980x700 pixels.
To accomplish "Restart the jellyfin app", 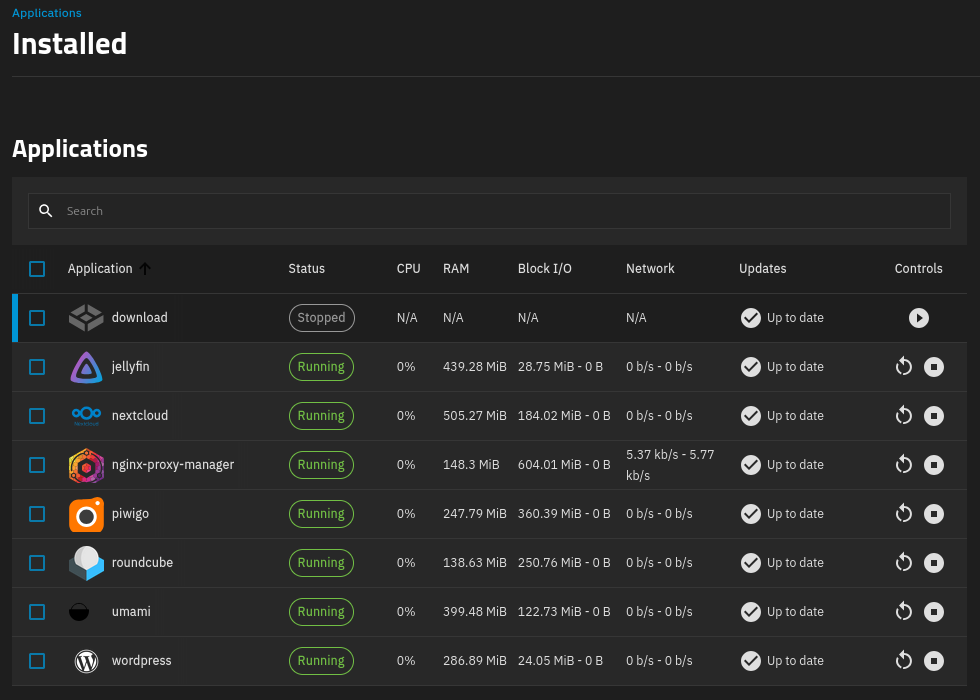I will tap(903, 366).
